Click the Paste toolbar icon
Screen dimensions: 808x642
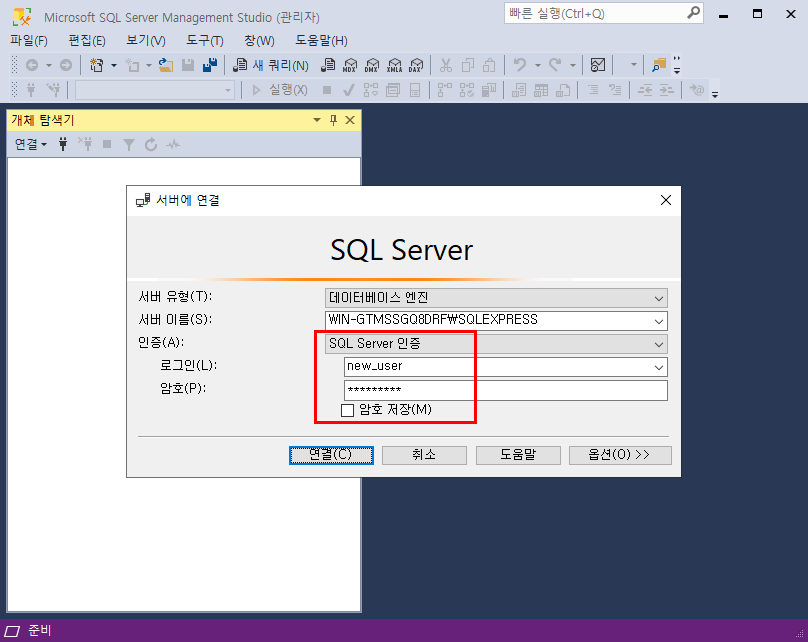(x=489, y=65)
